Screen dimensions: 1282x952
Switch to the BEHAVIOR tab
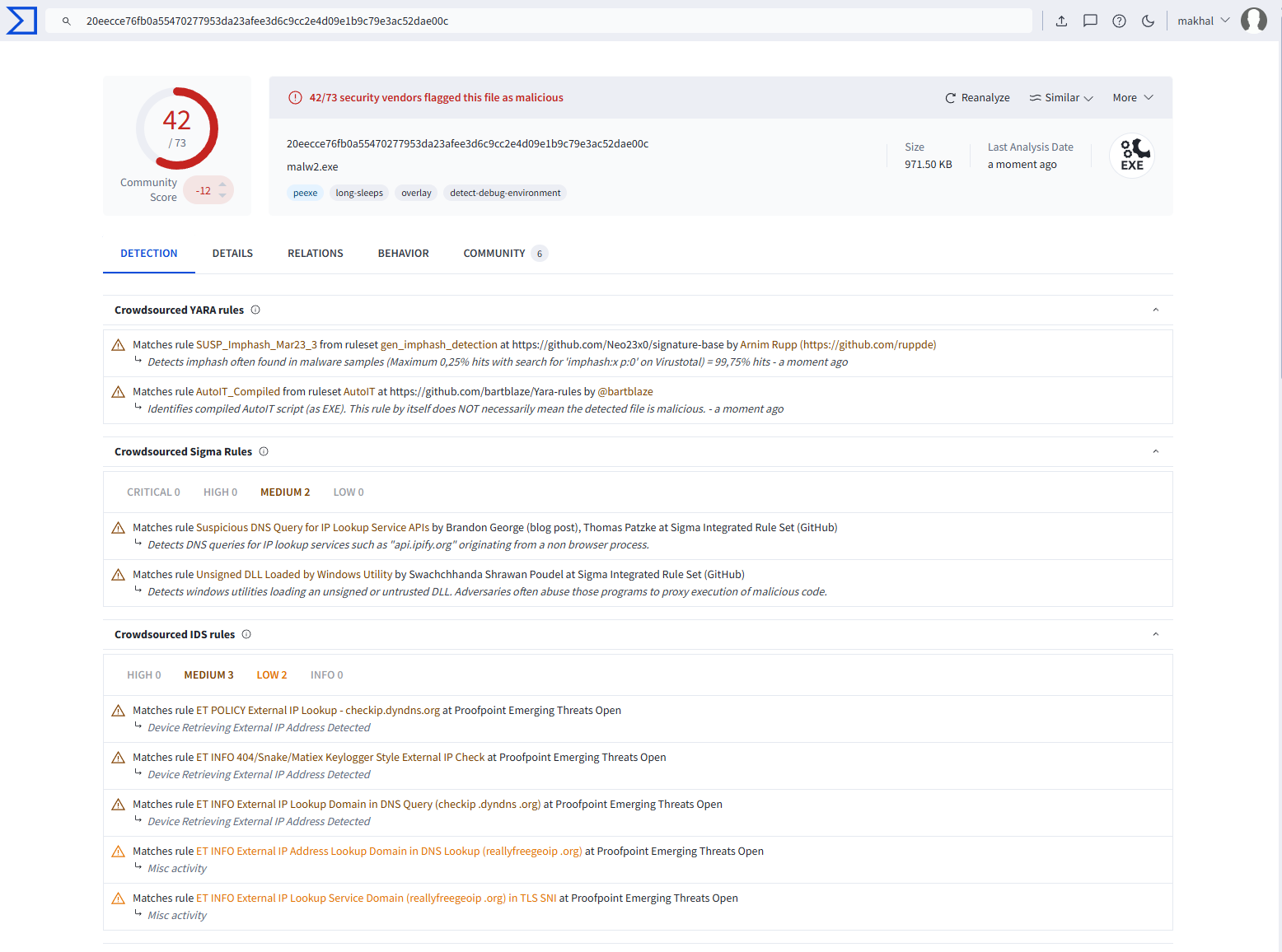(404, 254)
